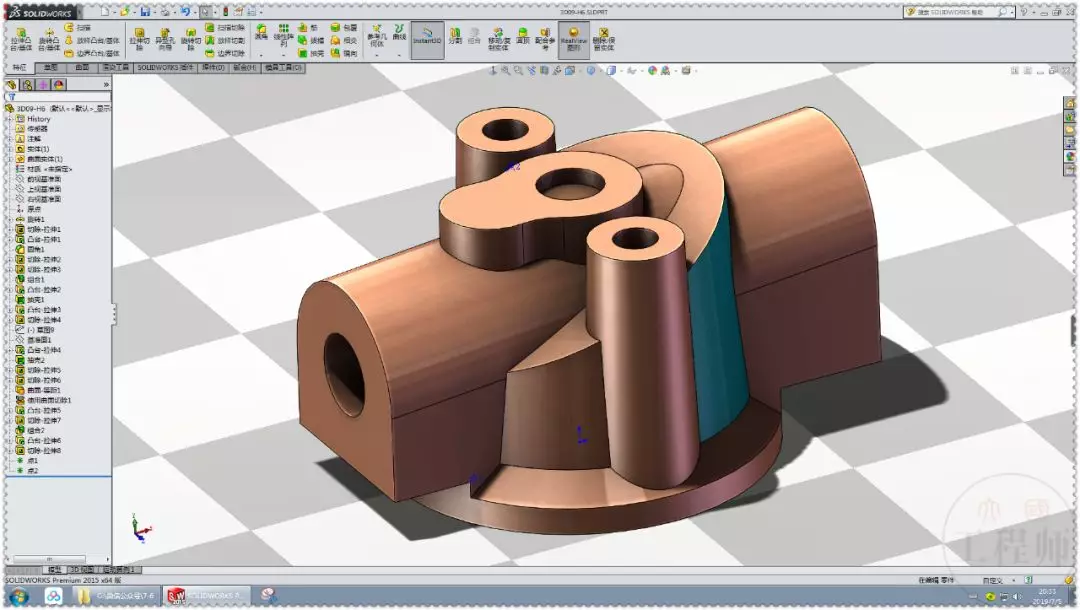Expand the 实体(1) solid bodies folder
This screenshot has height=610, width=1080.
point(10,149)
